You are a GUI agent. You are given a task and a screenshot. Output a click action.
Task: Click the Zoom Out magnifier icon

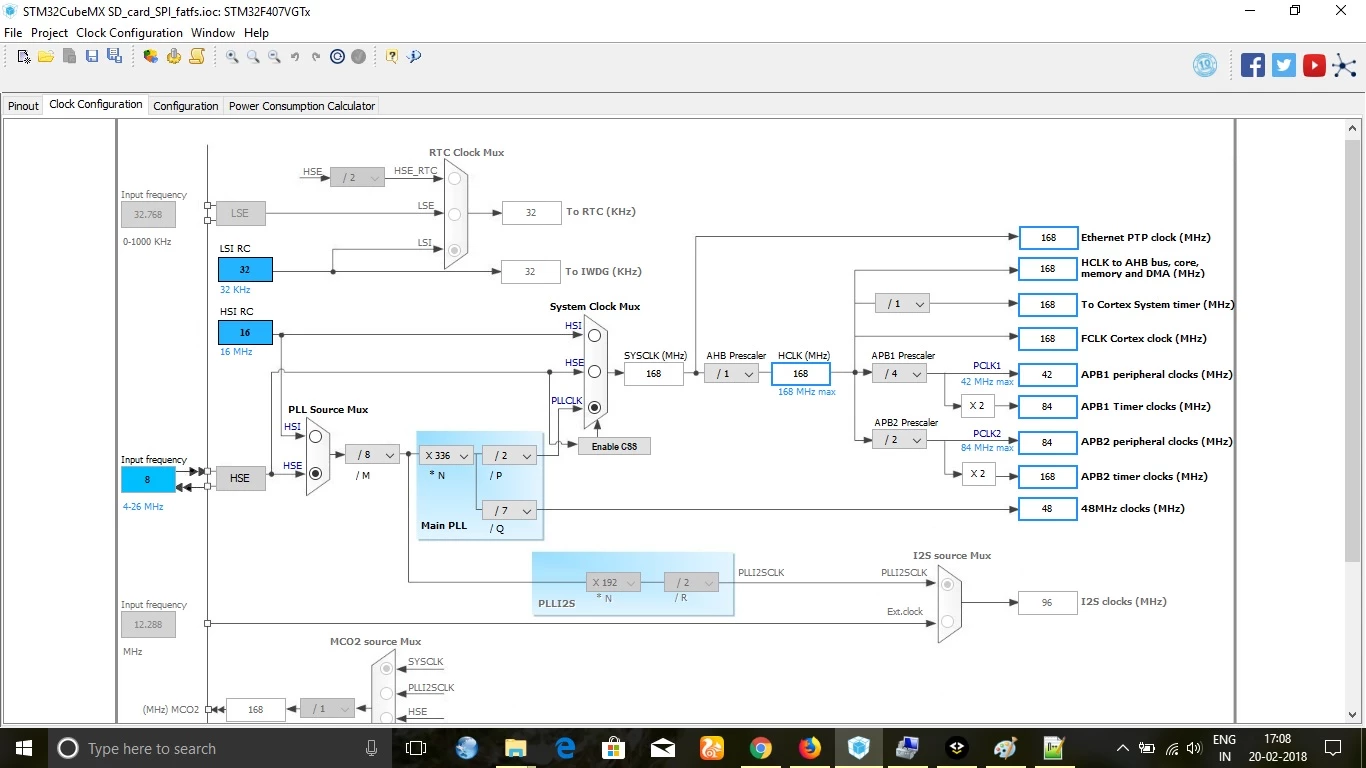pyautogui.click(x=274, y=57)
